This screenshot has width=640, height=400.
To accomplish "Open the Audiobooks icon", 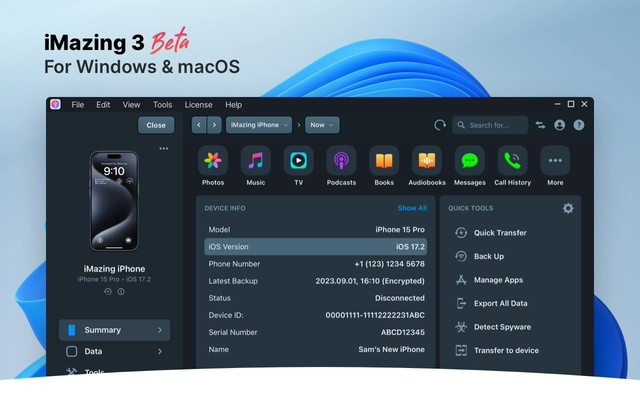I will (427, 160).
